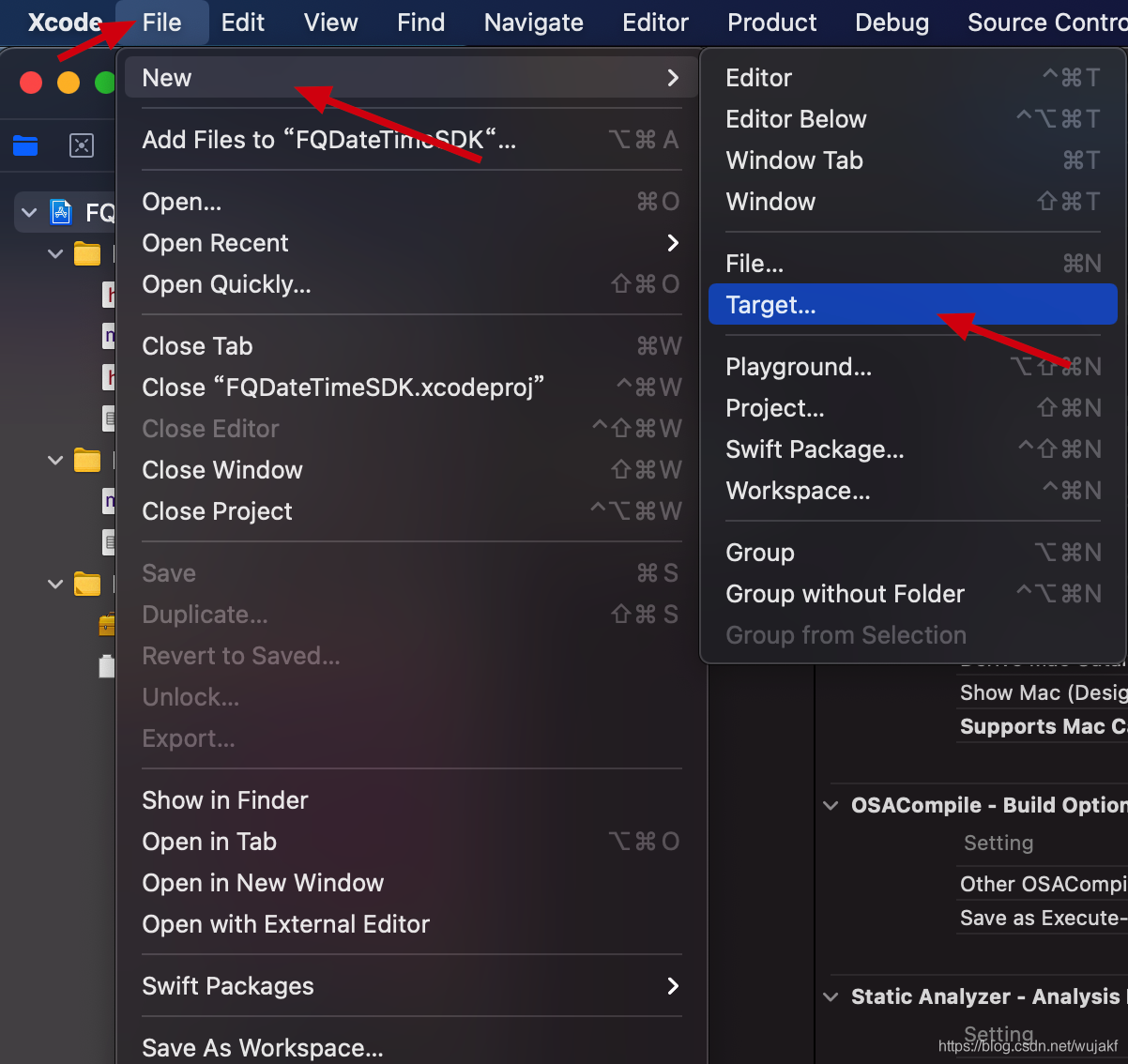Image resolution: width=1128 pixels, height=1064 pixels.
Task: Choose Window in New submenu
Action: point(913,202)
